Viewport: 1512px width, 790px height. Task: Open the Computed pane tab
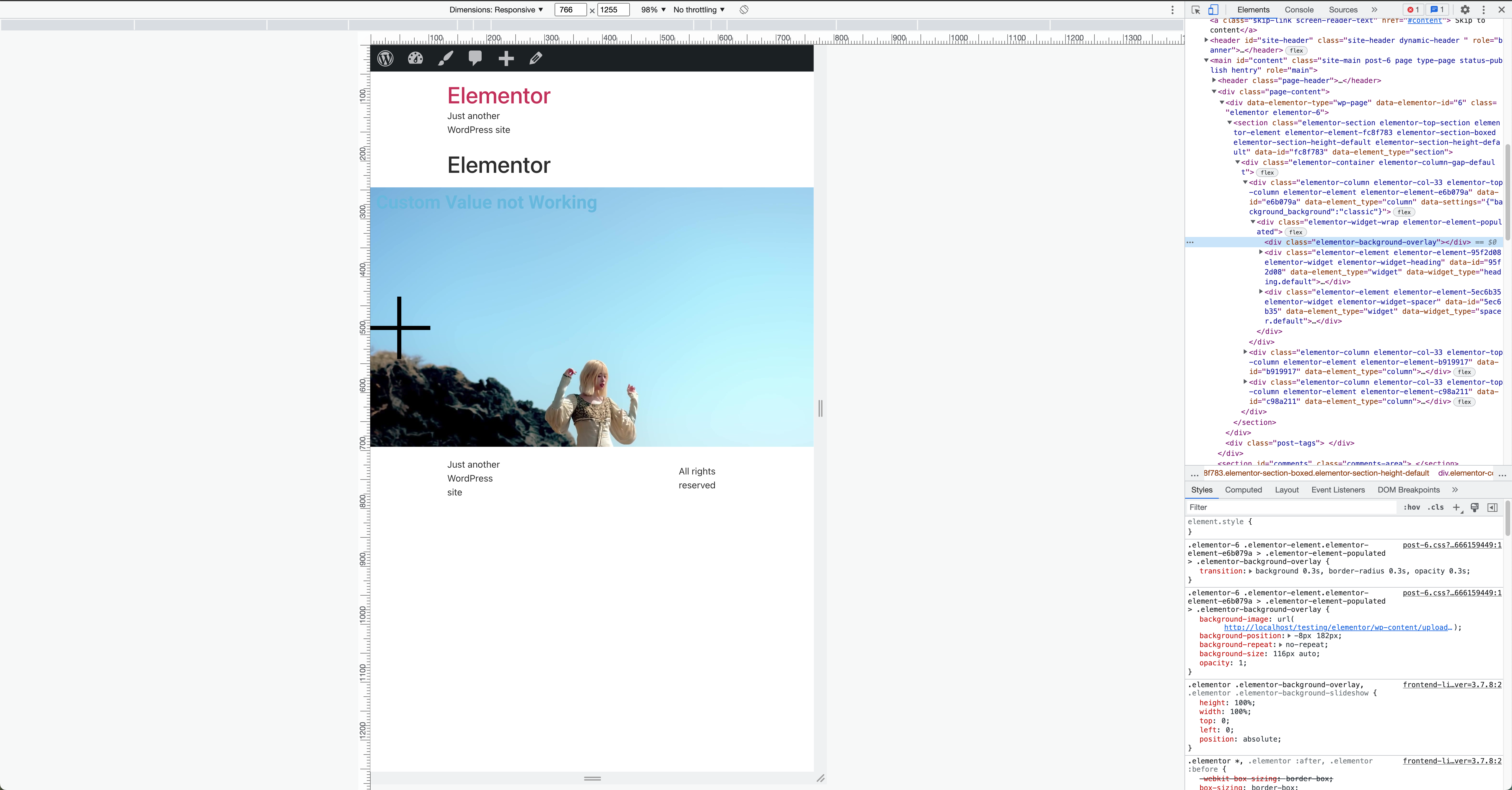pos(1243,490)
